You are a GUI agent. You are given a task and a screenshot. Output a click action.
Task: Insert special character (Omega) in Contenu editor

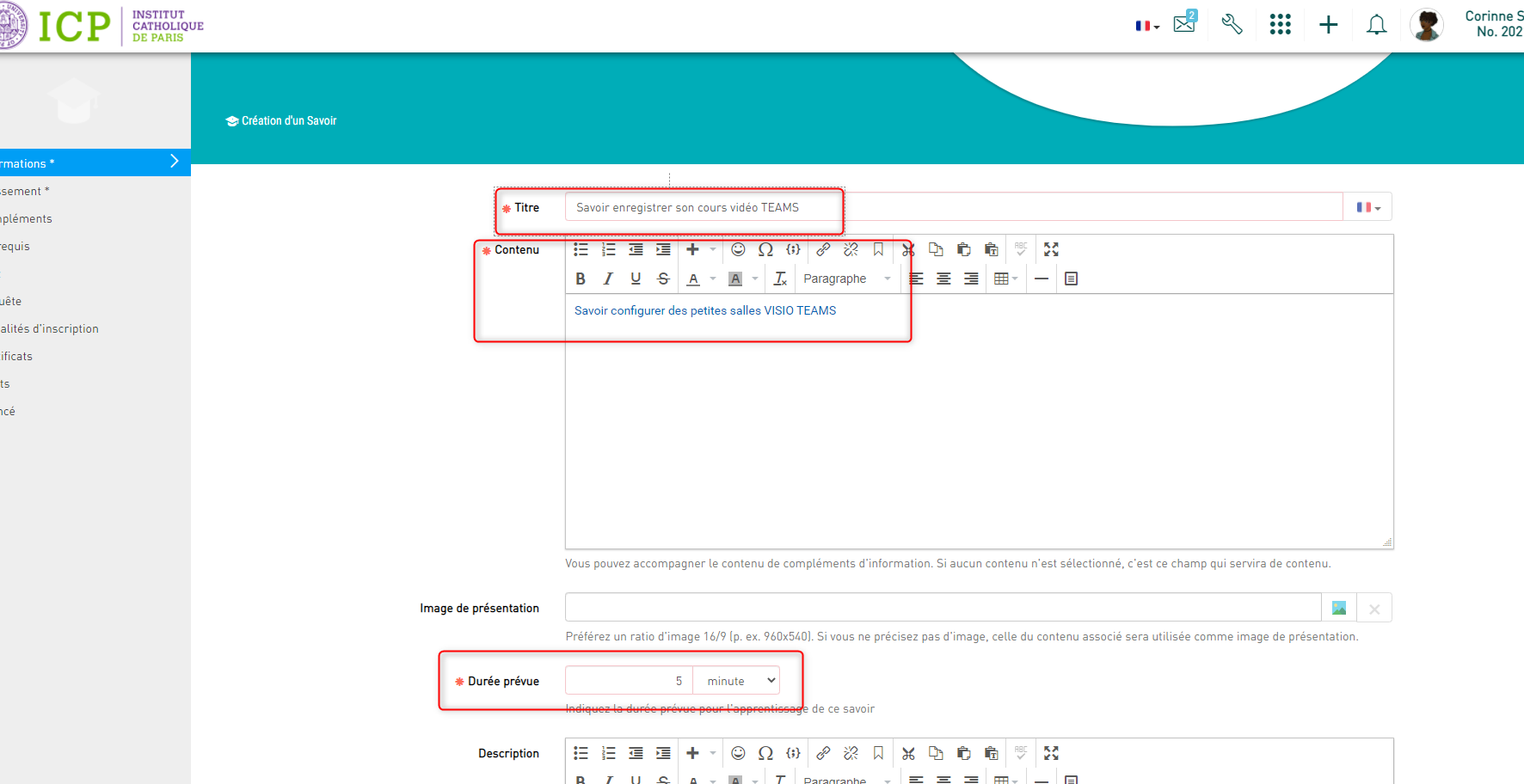tap(765, 249)
